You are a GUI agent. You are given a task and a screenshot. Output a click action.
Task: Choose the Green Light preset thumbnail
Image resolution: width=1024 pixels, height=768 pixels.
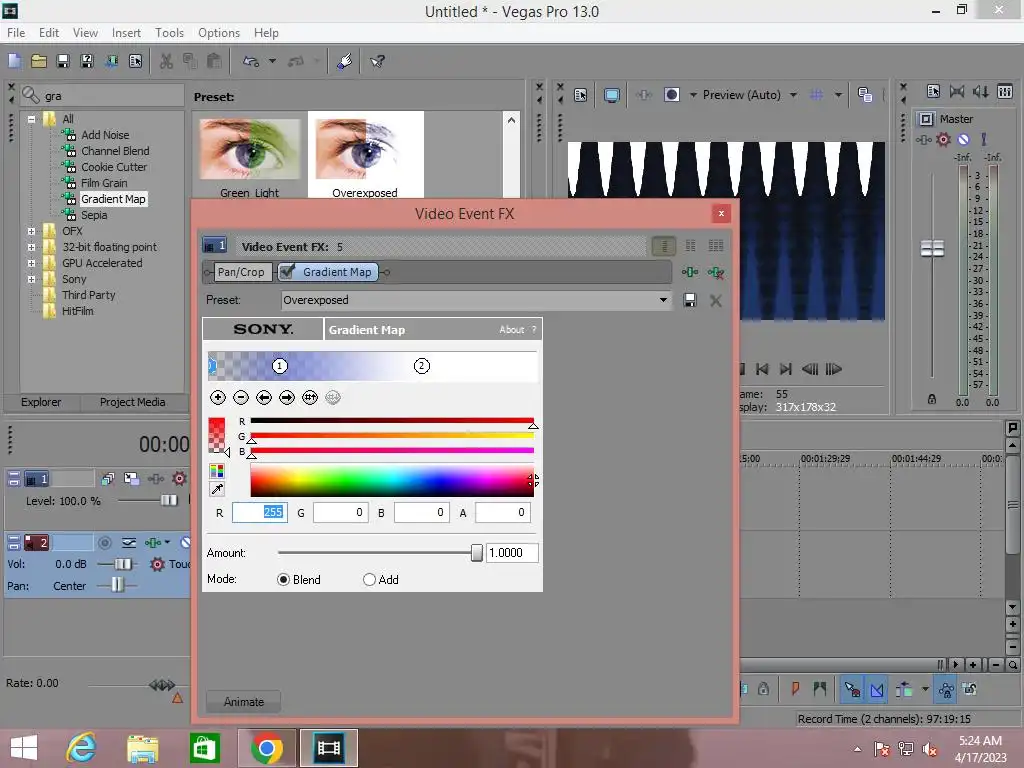click(249, 150)
